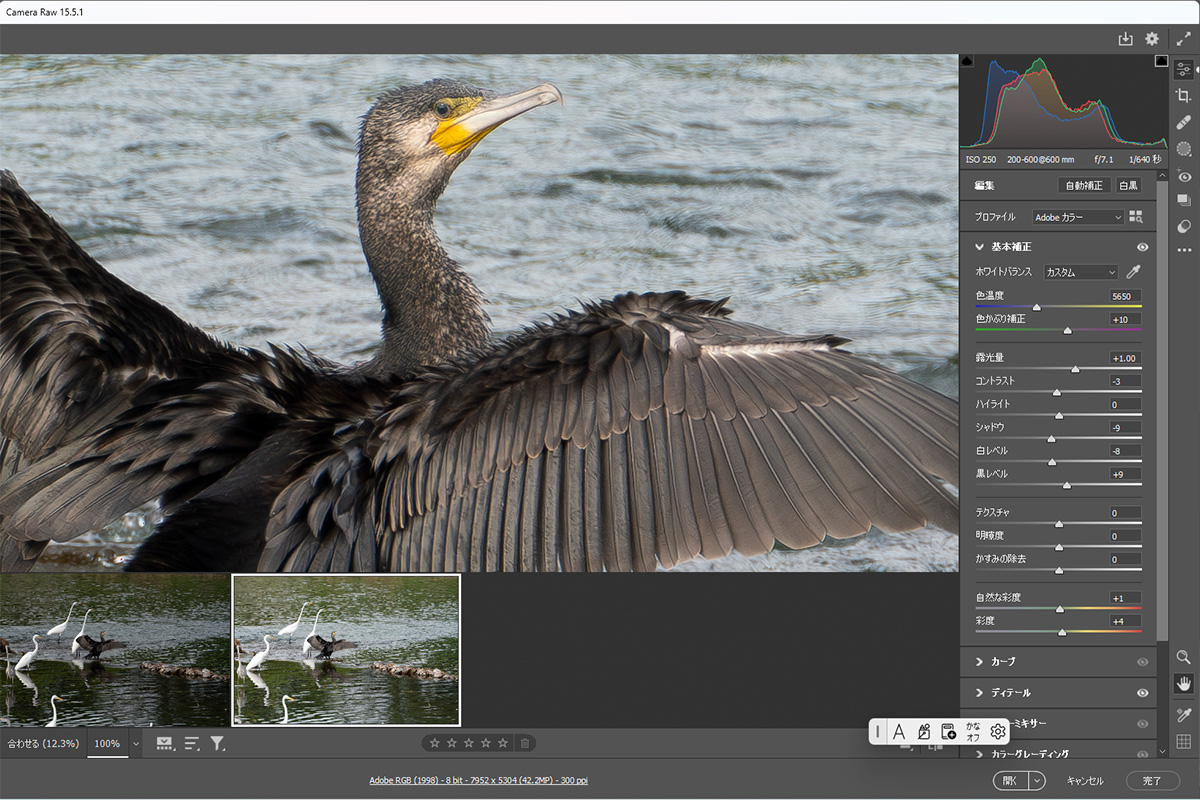The width and height of the screenshot is (1200, 800).
Task: Open the profile browser grid icon
Action: click(x=1135, y=217)
